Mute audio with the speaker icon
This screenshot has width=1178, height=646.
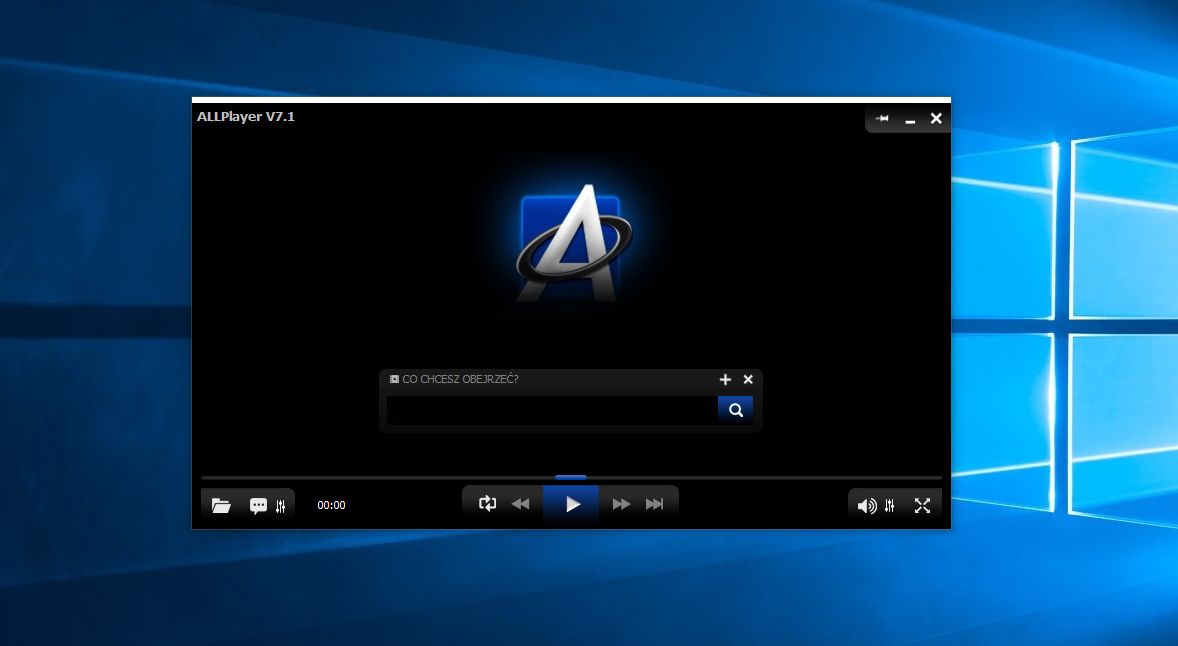[x=867, y=506]
